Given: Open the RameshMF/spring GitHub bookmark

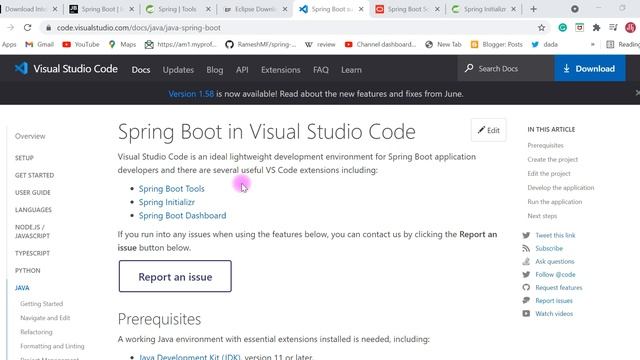Looking at the screenshot, I should click(x=261, y=44).
